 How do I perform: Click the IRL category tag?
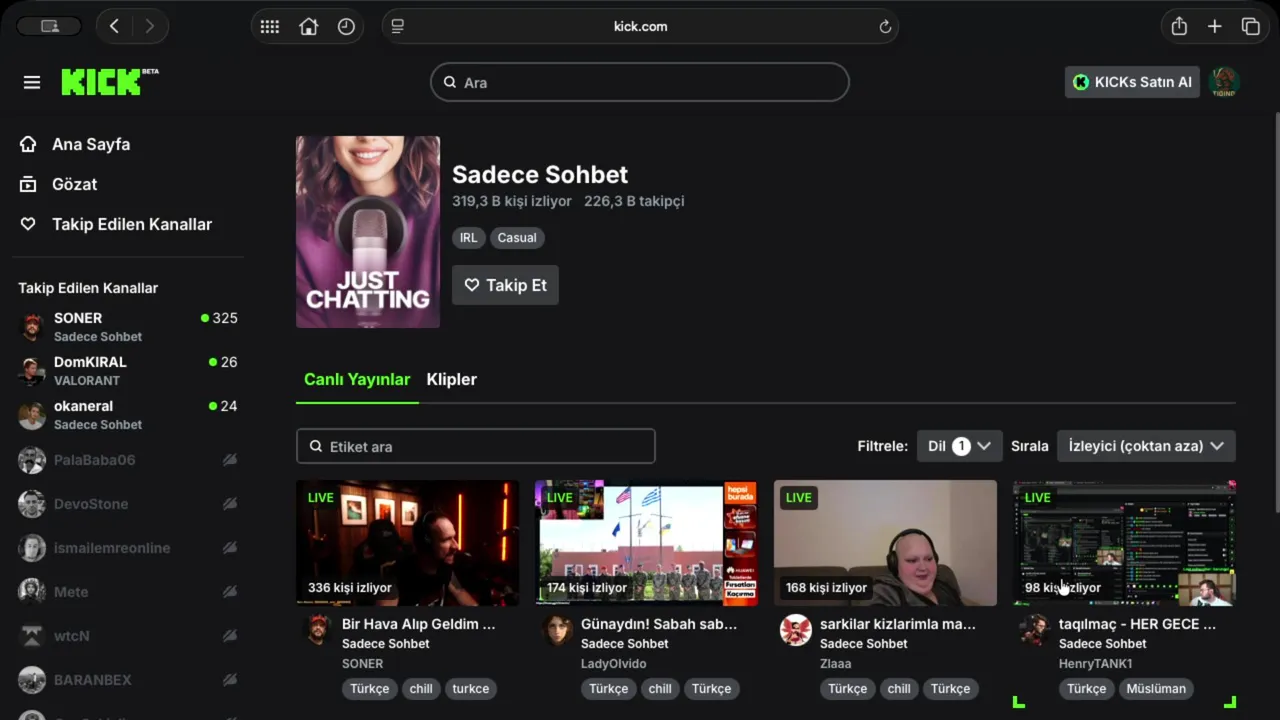point(468,238)
